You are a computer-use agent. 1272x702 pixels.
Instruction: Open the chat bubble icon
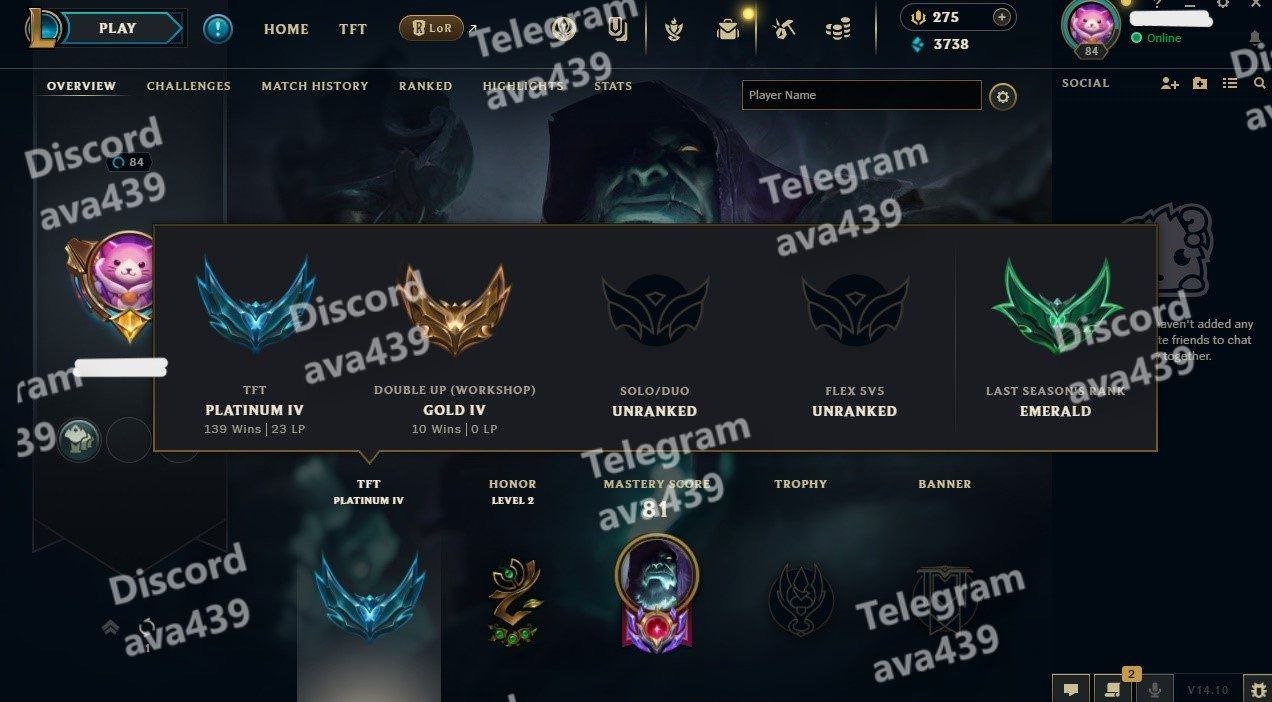[x=1070, y=689]
